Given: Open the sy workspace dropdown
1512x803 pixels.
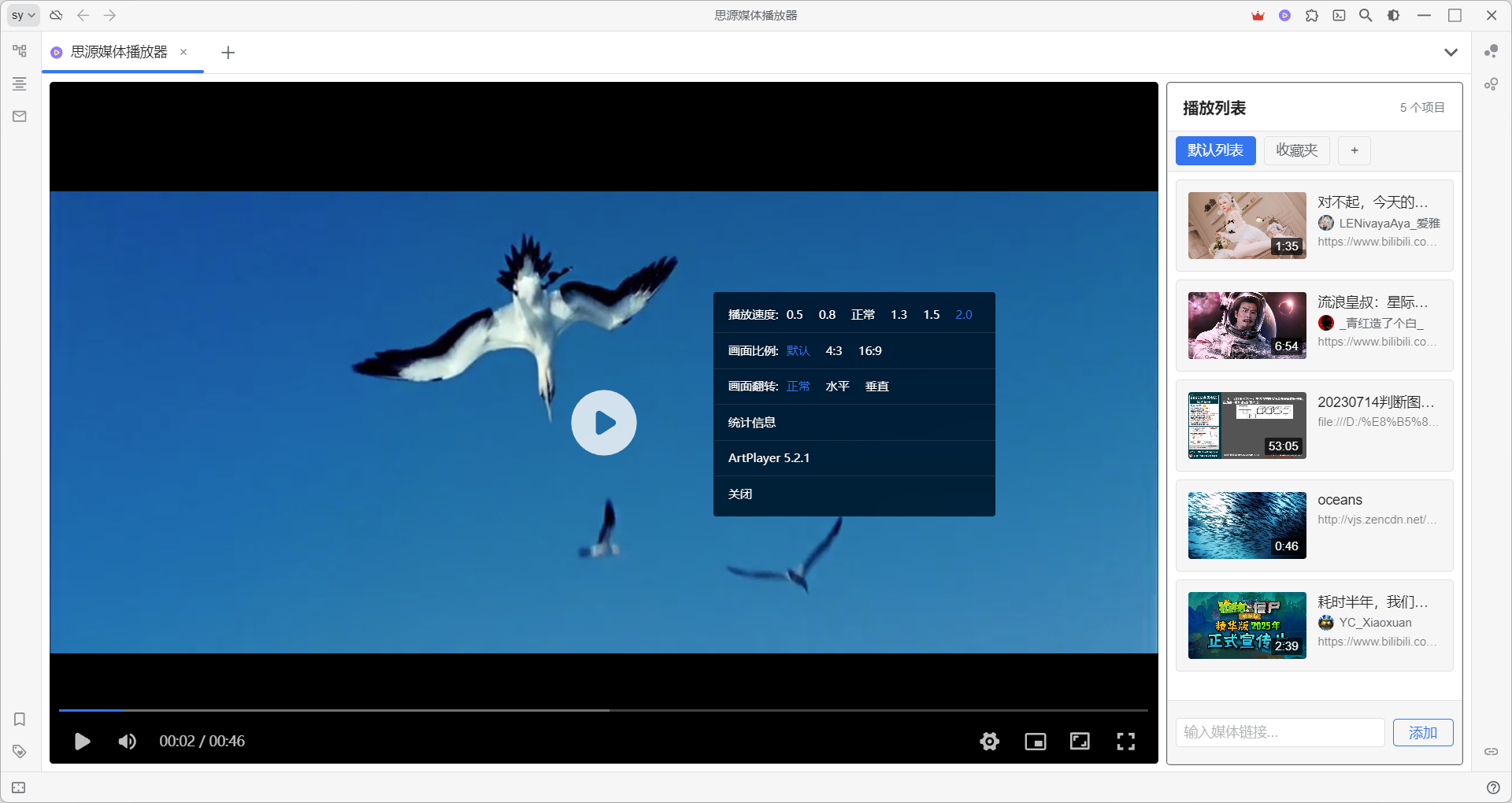Looking at the screenshot, I should coord(24,16).
